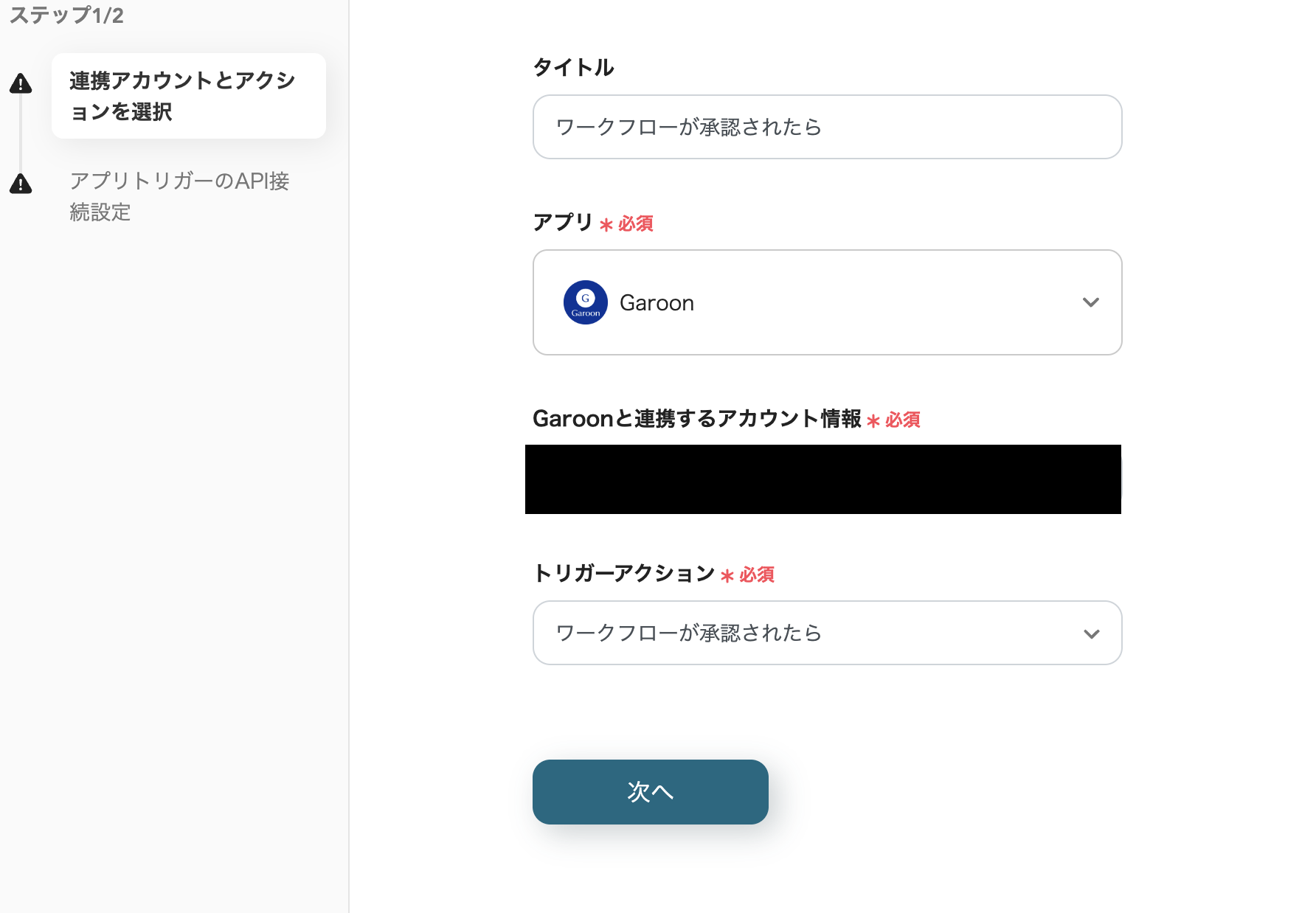Switch to アプリトリガーのAPI接続設定 step

179,196
